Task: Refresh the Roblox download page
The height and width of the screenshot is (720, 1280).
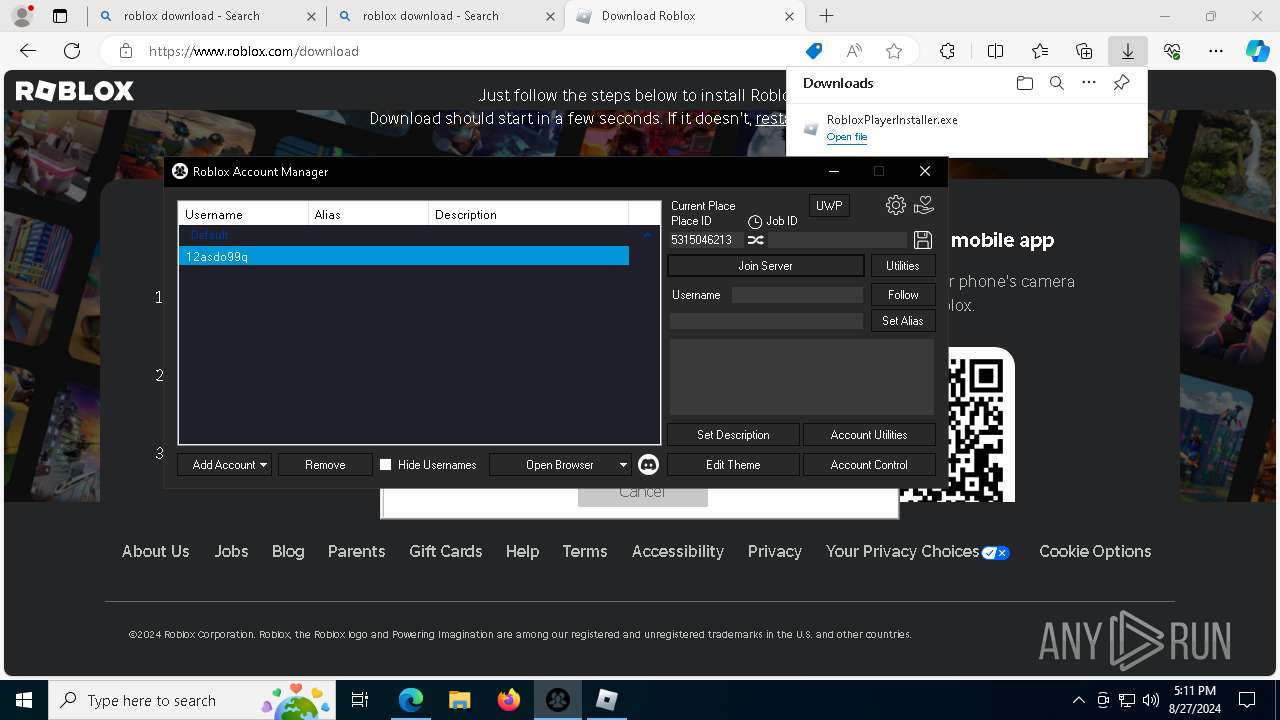Action: [72, 51]
